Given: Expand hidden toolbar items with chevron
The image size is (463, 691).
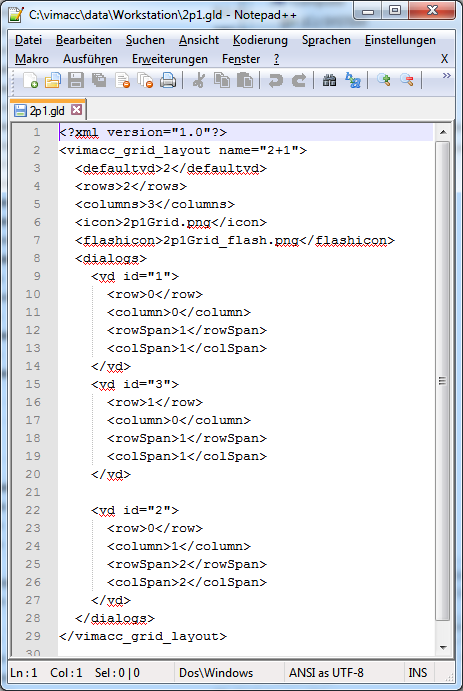Looking at the screenshot, I should click(x=447, y=76).
